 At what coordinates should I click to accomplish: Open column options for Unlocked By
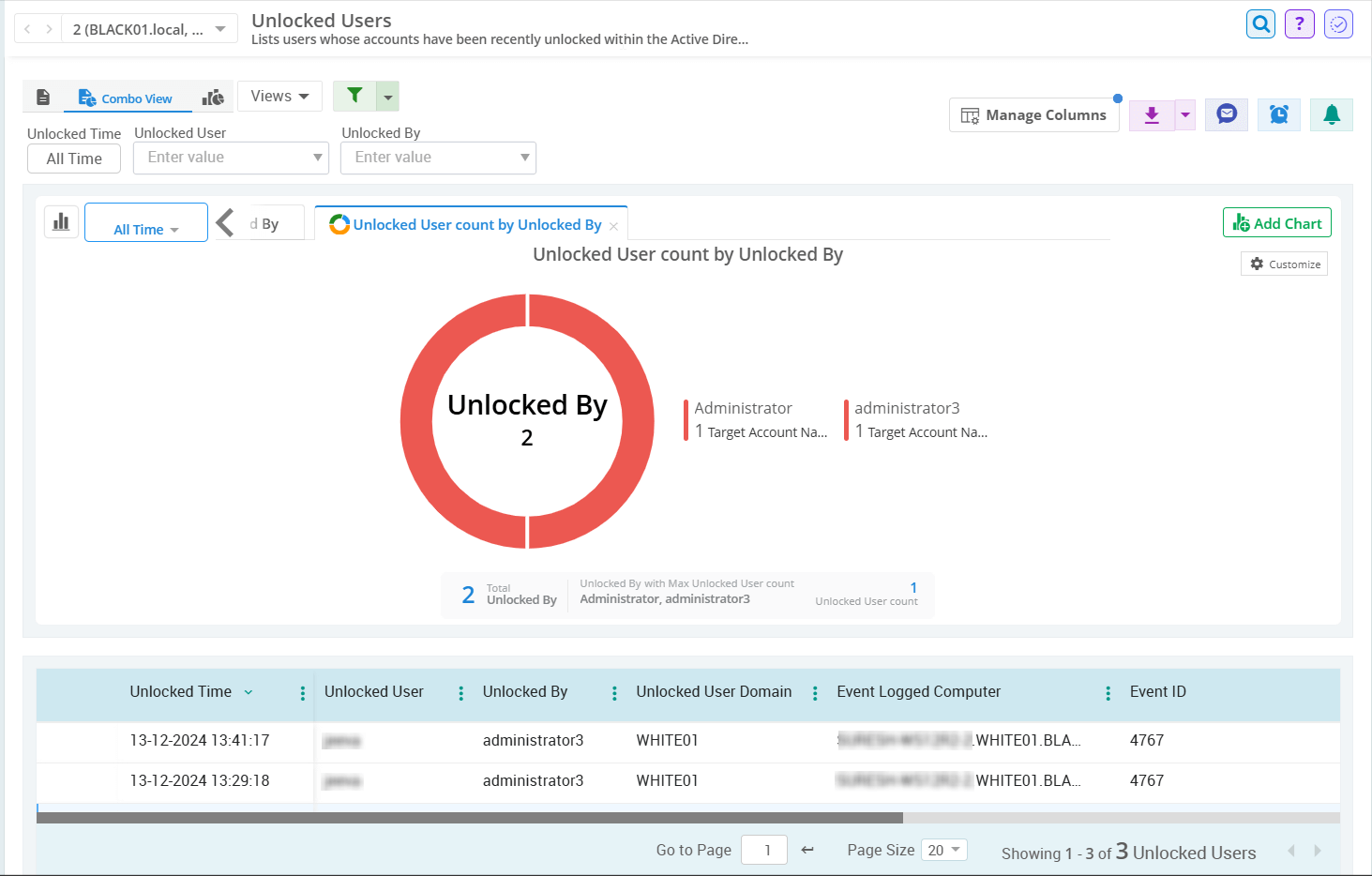pos(613,692)
